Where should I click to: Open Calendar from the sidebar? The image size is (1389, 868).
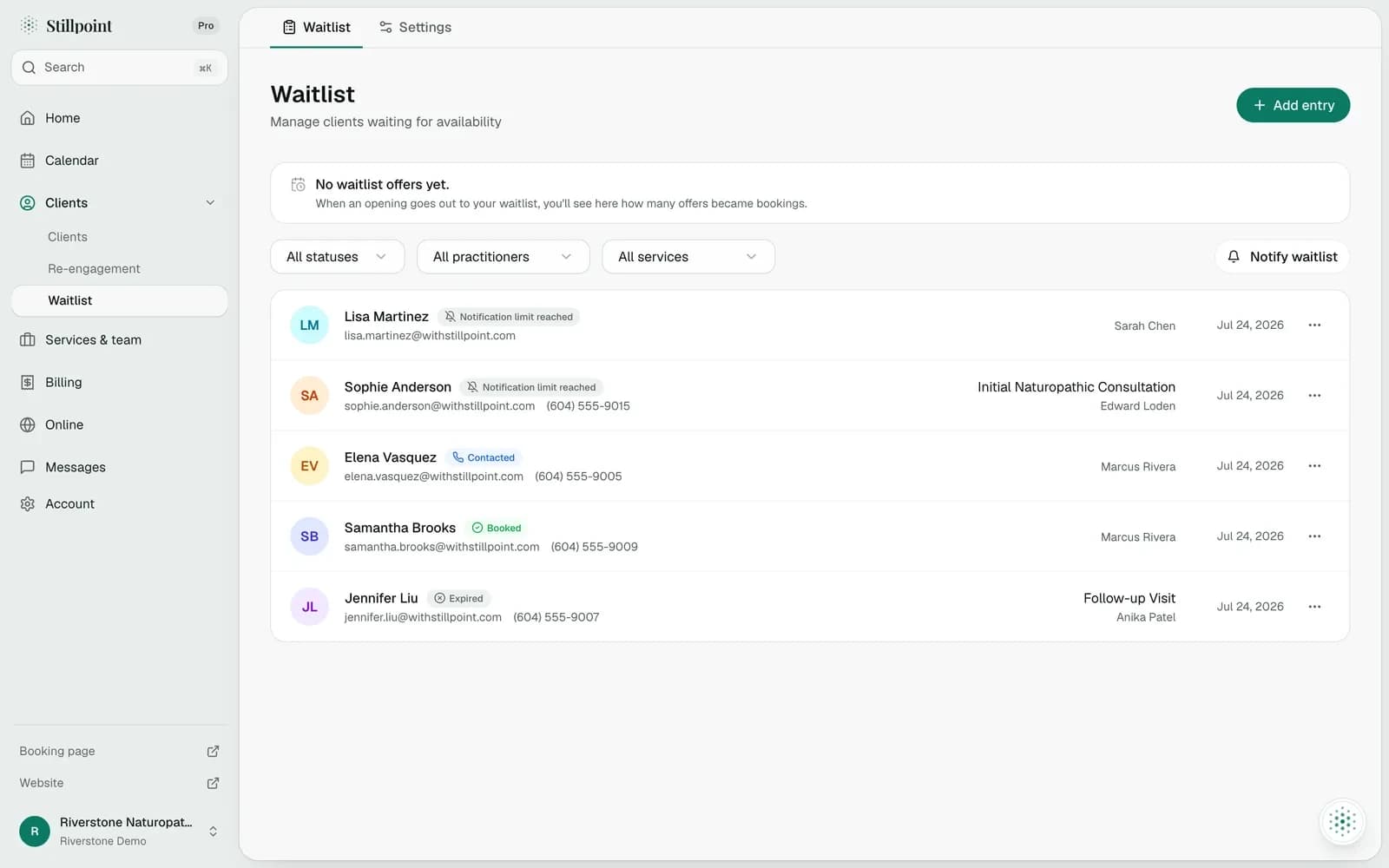[119, 161]
